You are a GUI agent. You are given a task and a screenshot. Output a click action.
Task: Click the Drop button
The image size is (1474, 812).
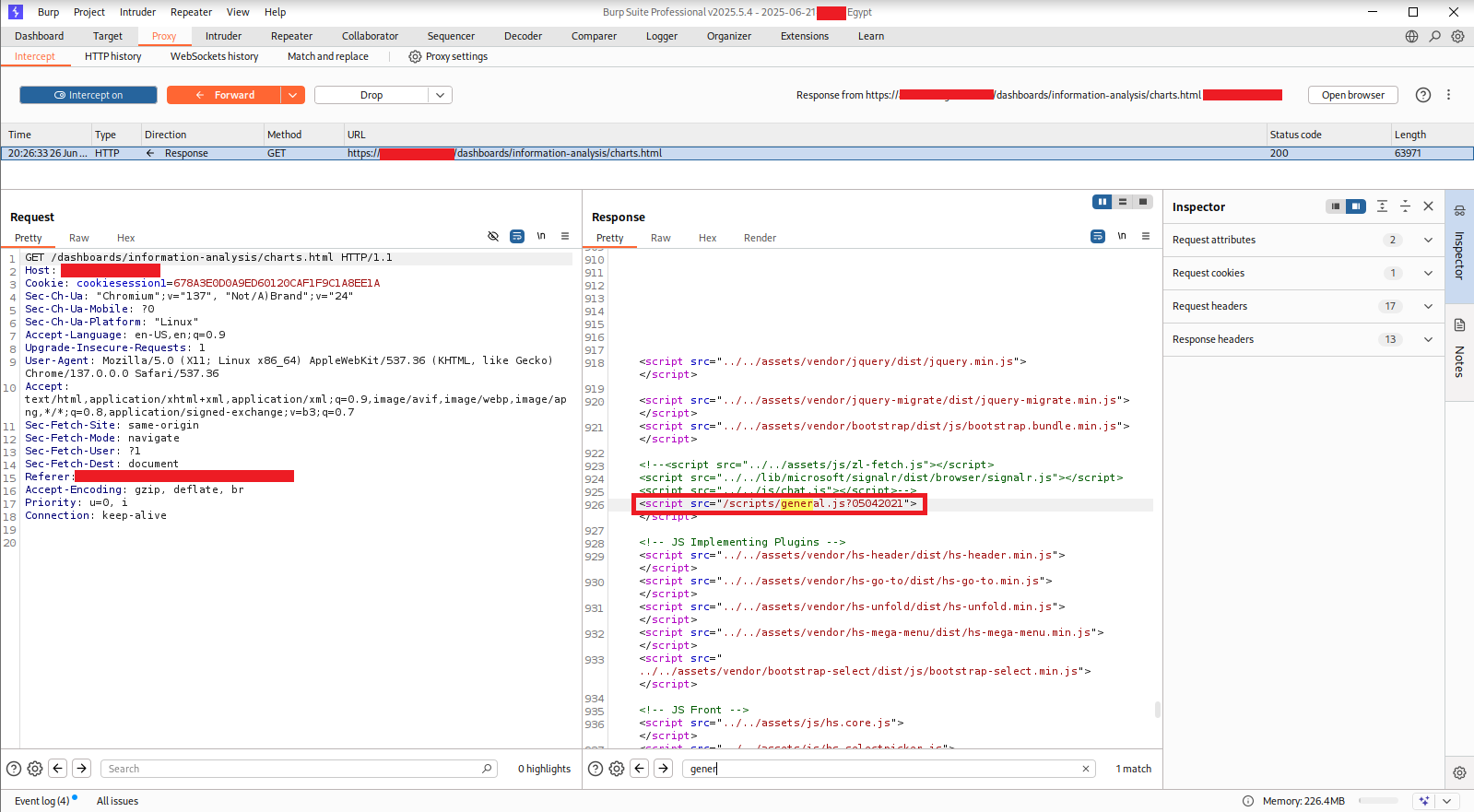click(371, 95)
